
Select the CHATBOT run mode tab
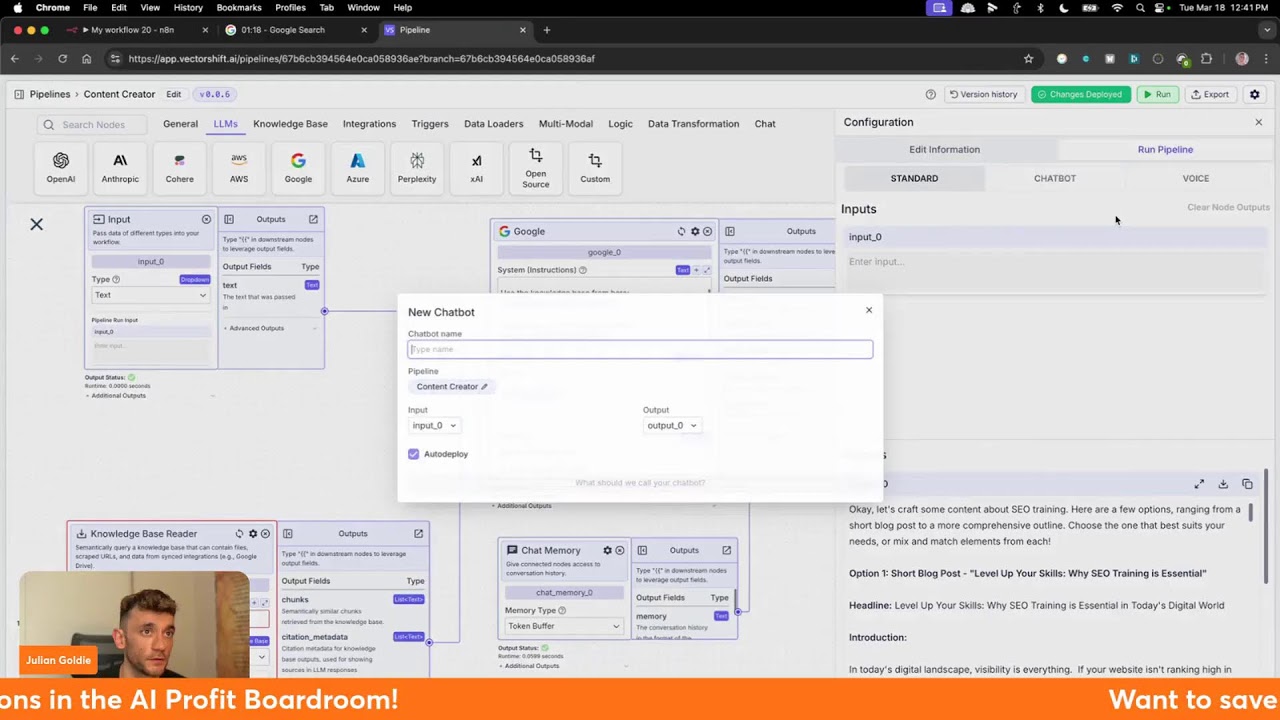click(1055, 179)
